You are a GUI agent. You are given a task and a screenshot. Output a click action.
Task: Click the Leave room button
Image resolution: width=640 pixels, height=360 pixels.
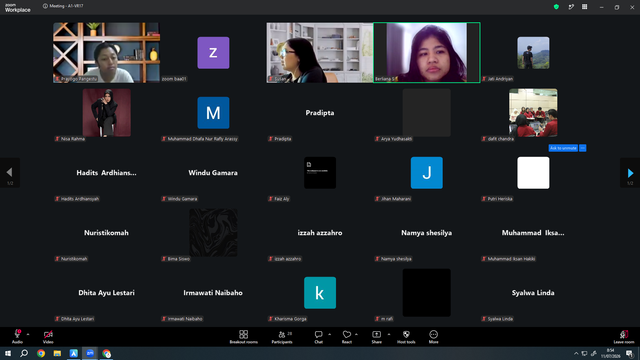[x=624, y=337]
